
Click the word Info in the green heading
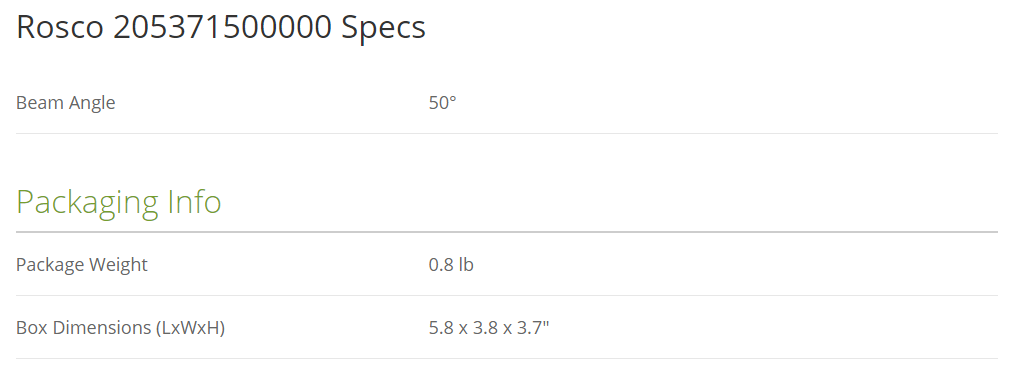pos(194,201)
